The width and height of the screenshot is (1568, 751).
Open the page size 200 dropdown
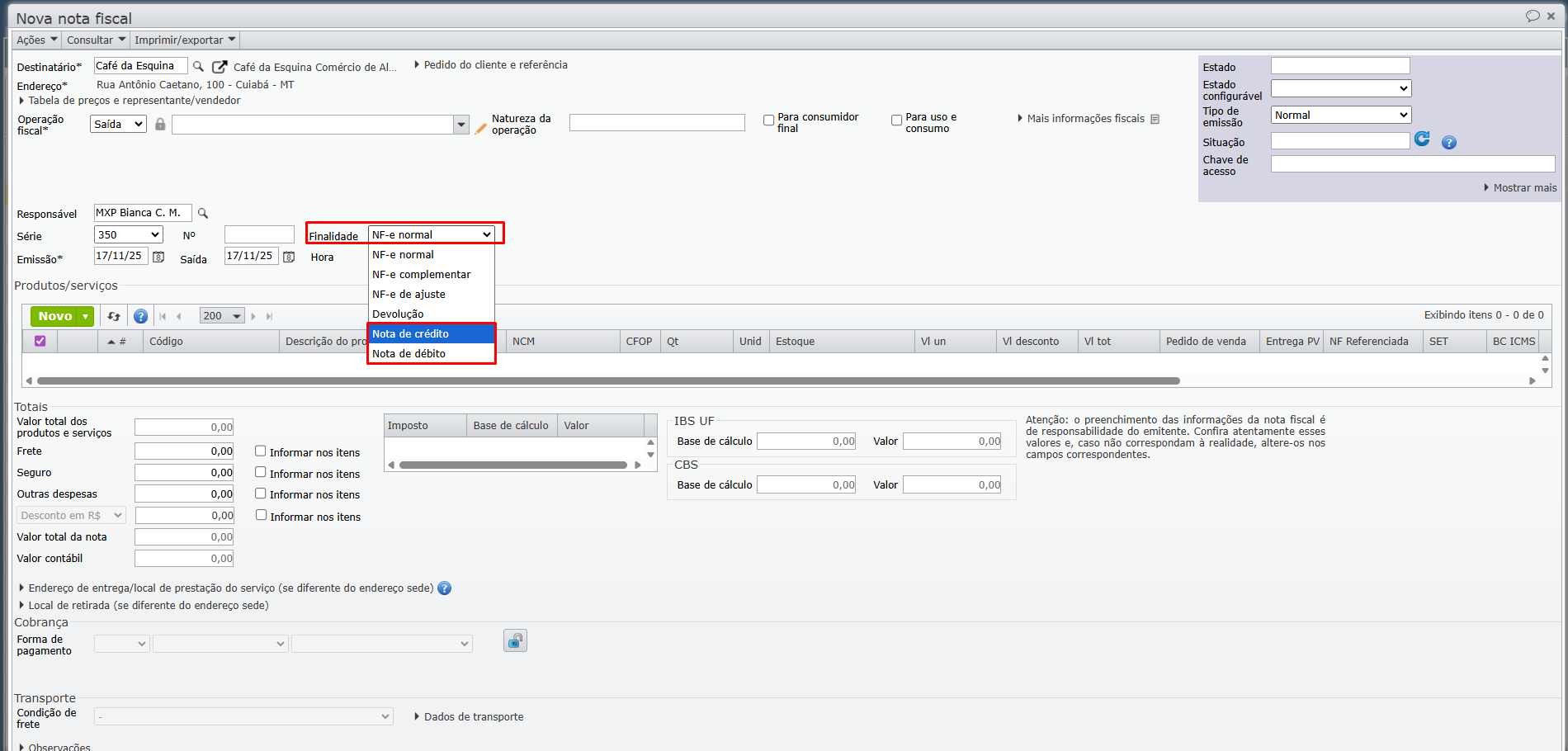click(222, 316)
